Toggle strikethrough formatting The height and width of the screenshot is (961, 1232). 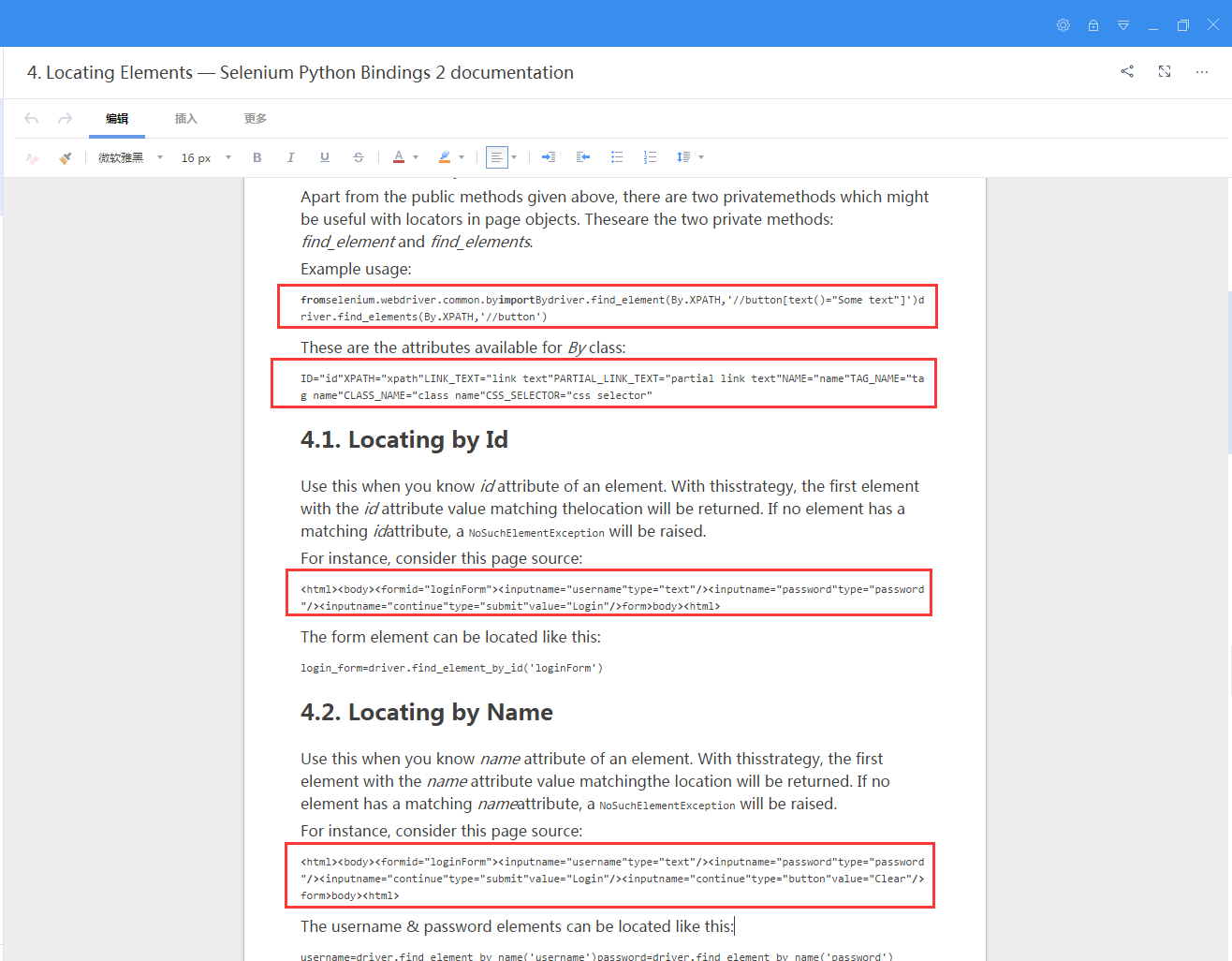tap(359, 157)
